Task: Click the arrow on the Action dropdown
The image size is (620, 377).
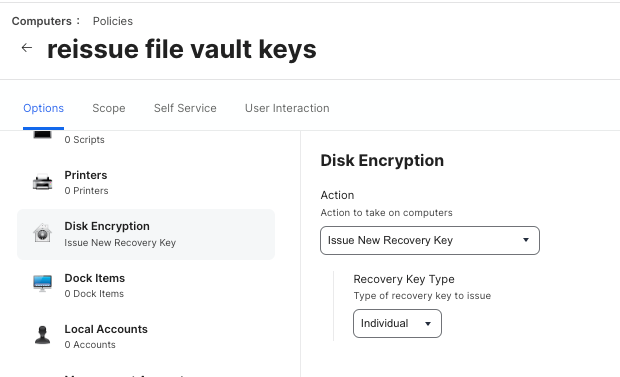Action: [x=526, y=240]
